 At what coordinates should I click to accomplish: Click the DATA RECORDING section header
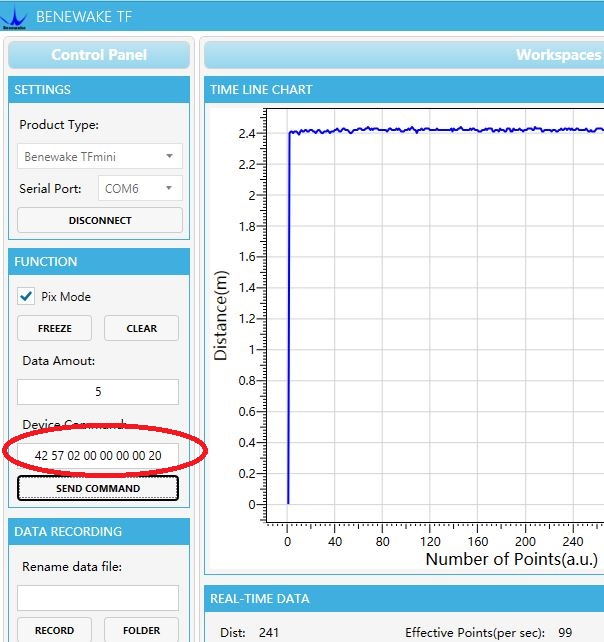point(99,531)
